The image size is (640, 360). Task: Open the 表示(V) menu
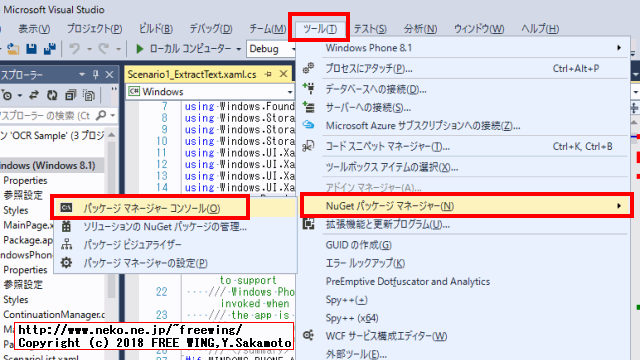click(x=34, y=29)
